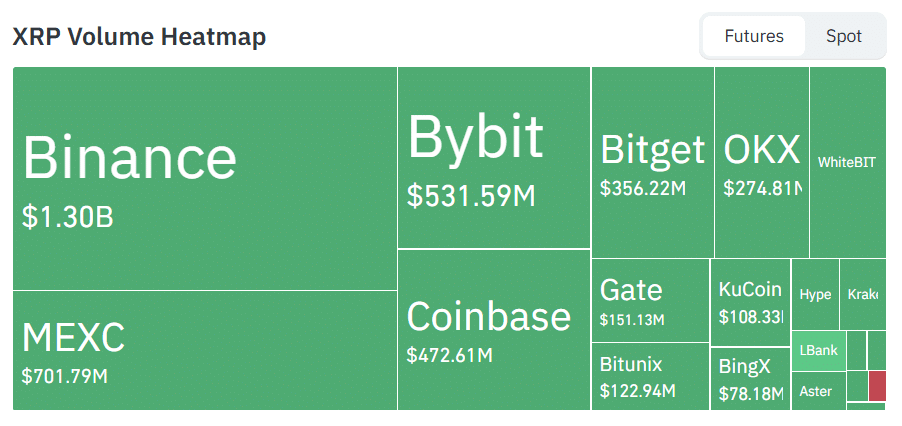Click the KuCoin heatmap tile
This screenshot has width=902, height=426.
pos(750,302)
